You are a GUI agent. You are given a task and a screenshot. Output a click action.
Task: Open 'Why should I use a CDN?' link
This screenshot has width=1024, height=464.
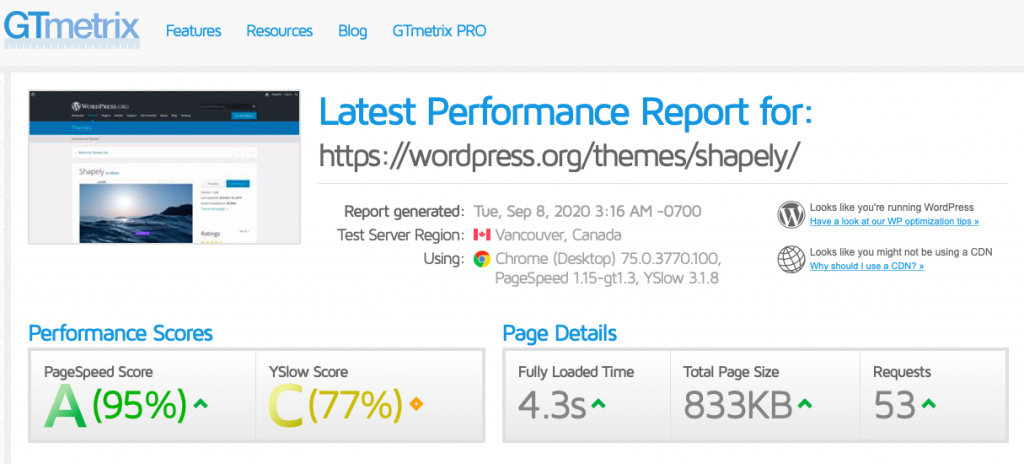point(867,266)
